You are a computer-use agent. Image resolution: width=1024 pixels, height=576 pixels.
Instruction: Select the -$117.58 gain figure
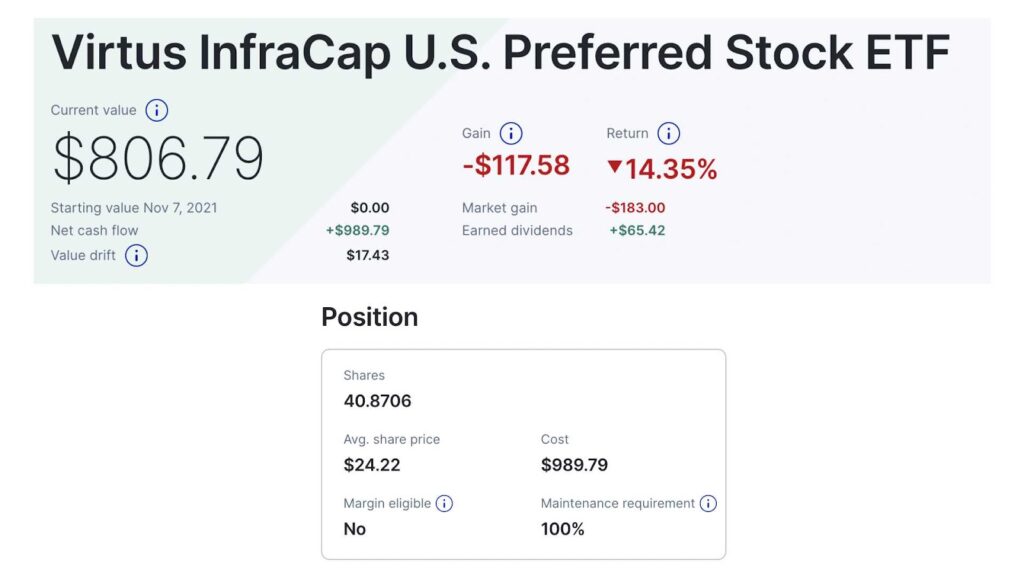(x=516, y=165)
